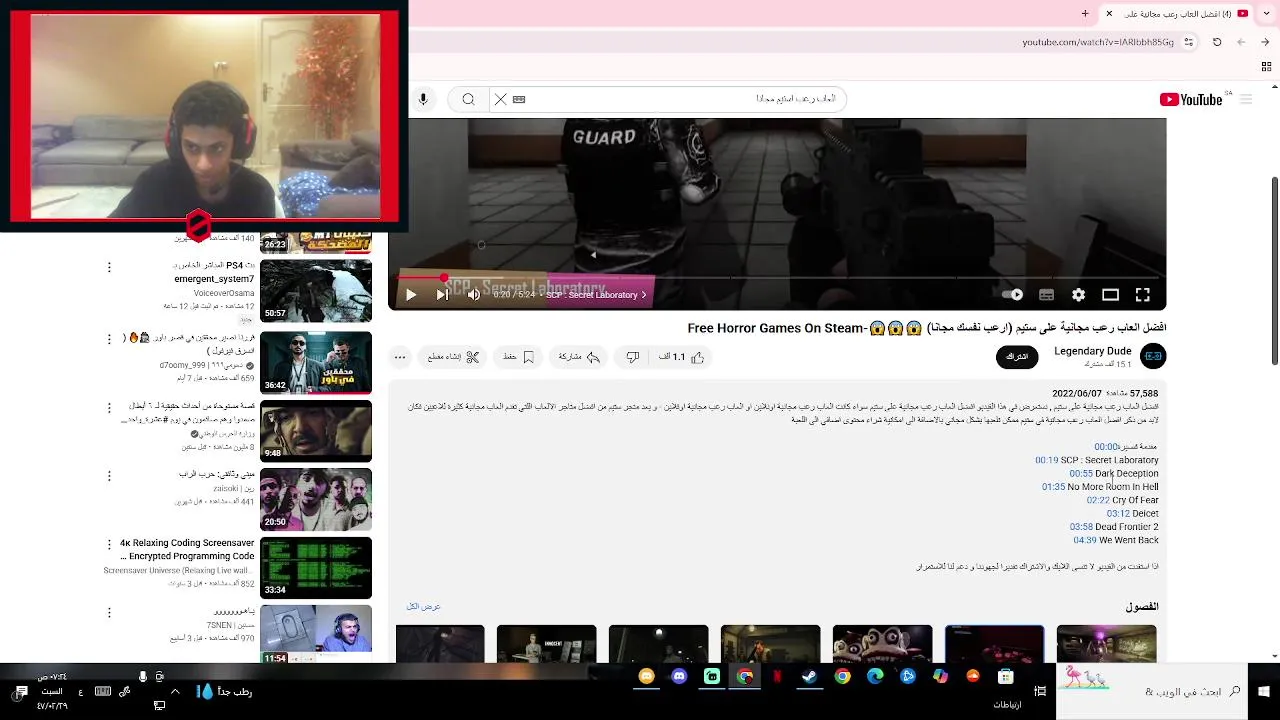Open the Windows Start menu
Screen dimensions: 1280x720
click(x=1264, y=691)
